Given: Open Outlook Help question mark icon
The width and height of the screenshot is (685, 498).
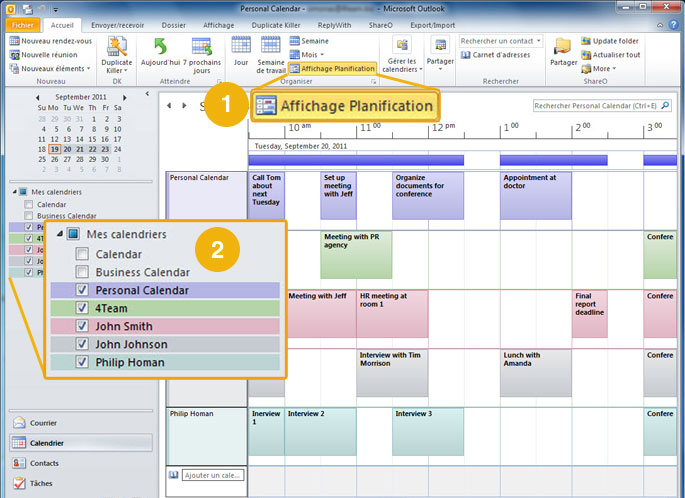Looking at the screenshot, I should (x=674, y=25).
